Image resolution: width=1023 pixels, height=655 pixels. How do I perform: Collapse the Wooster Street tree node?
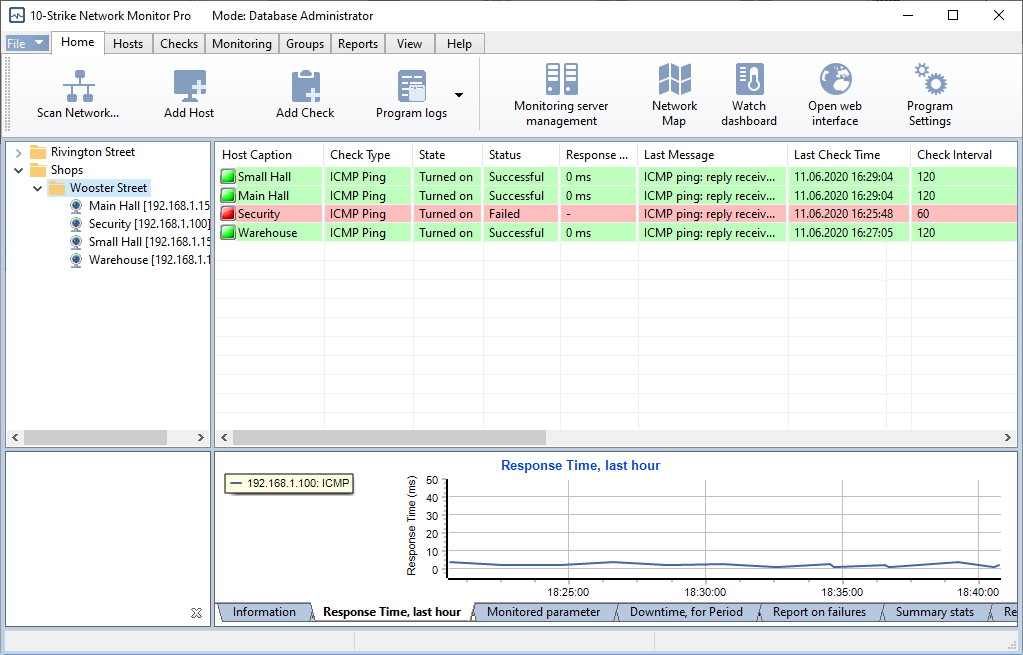tap(38, 189)
